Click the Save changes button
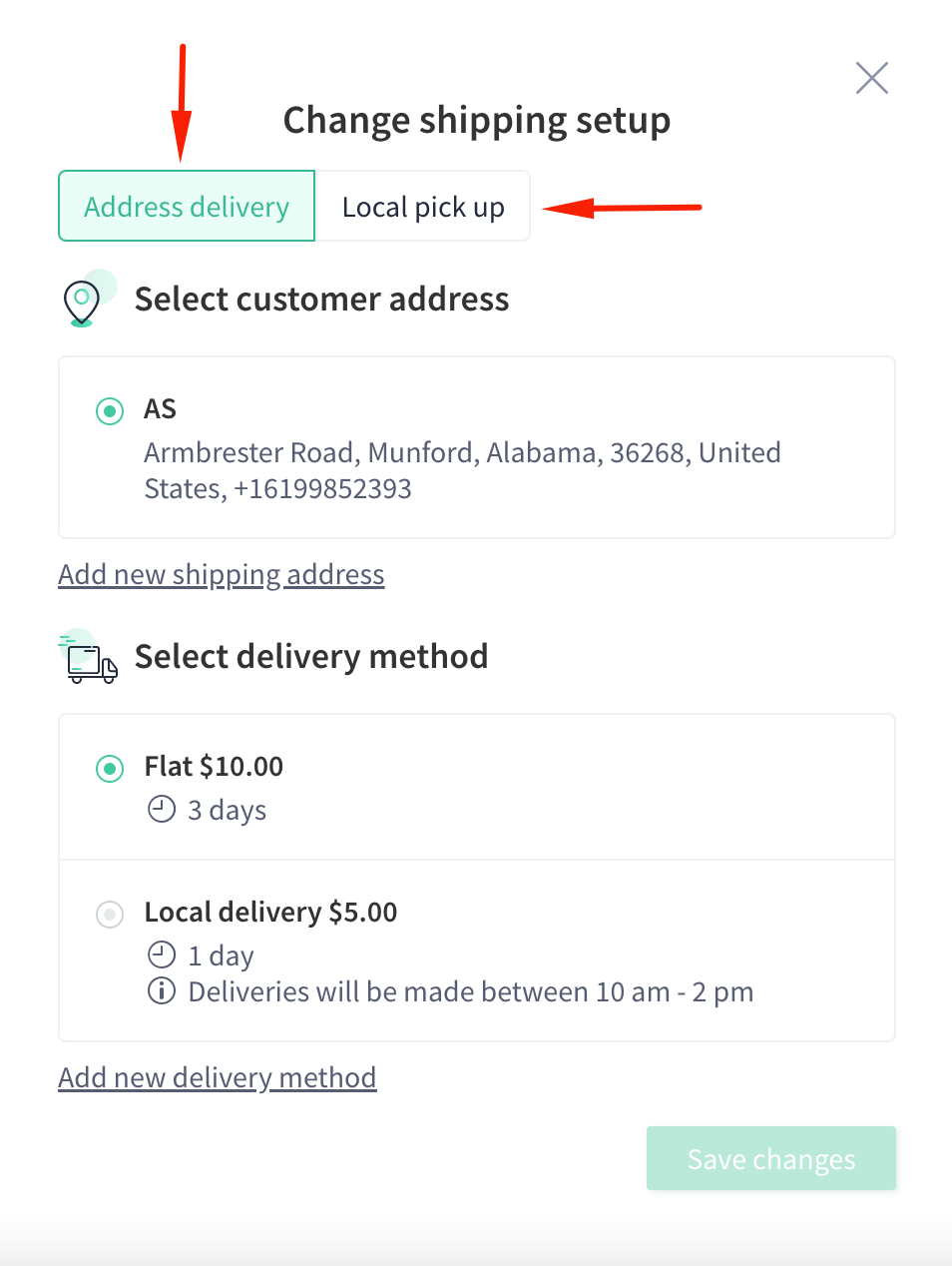This screenshot has width=952, height=1266. click(x=771, y=1158)
